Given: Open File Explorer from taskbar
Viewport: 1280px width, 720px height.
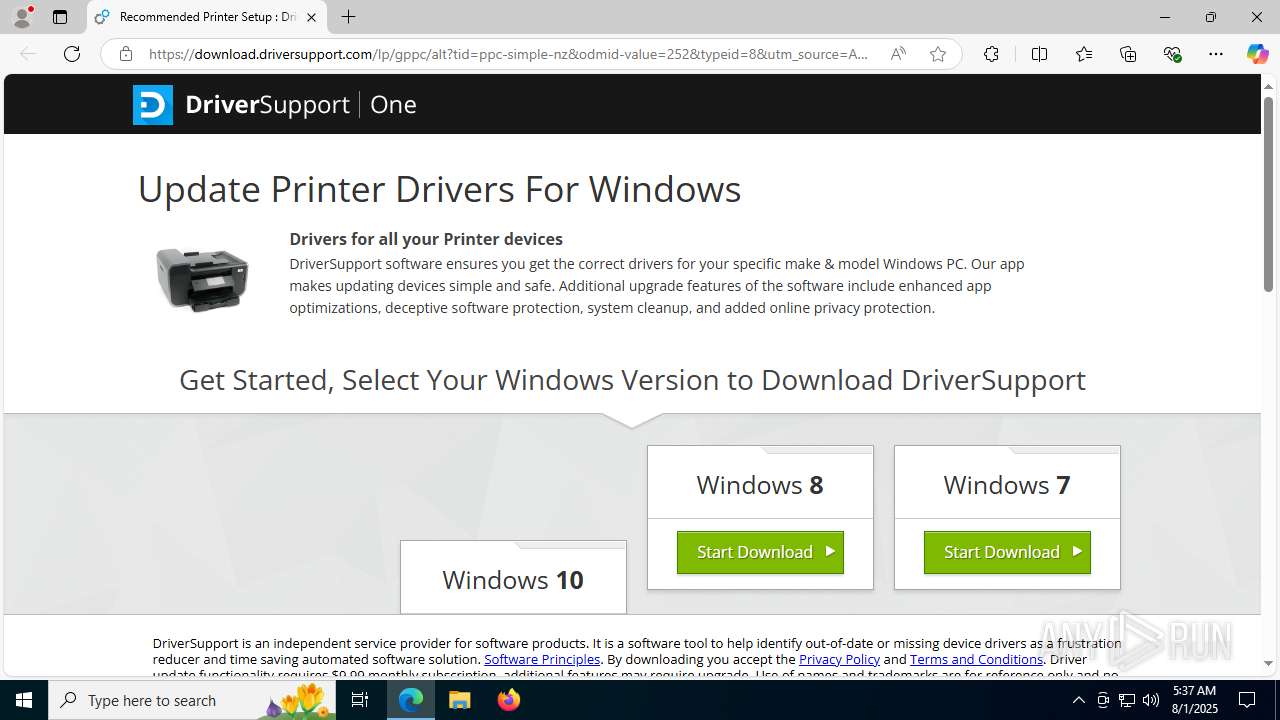Looking at the screenshot, I should pos(460,700).
